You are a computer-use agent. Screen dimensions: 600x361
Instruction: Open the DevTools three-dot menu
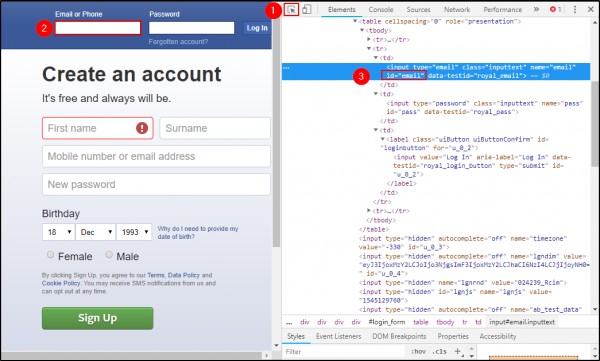tap(575, 10)
